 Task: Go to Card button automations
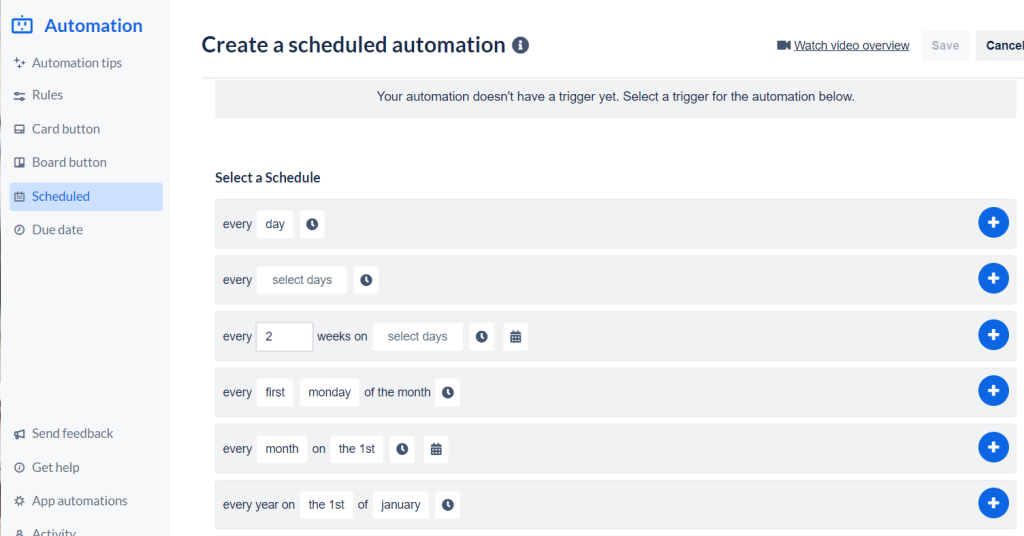pos(65,129)
